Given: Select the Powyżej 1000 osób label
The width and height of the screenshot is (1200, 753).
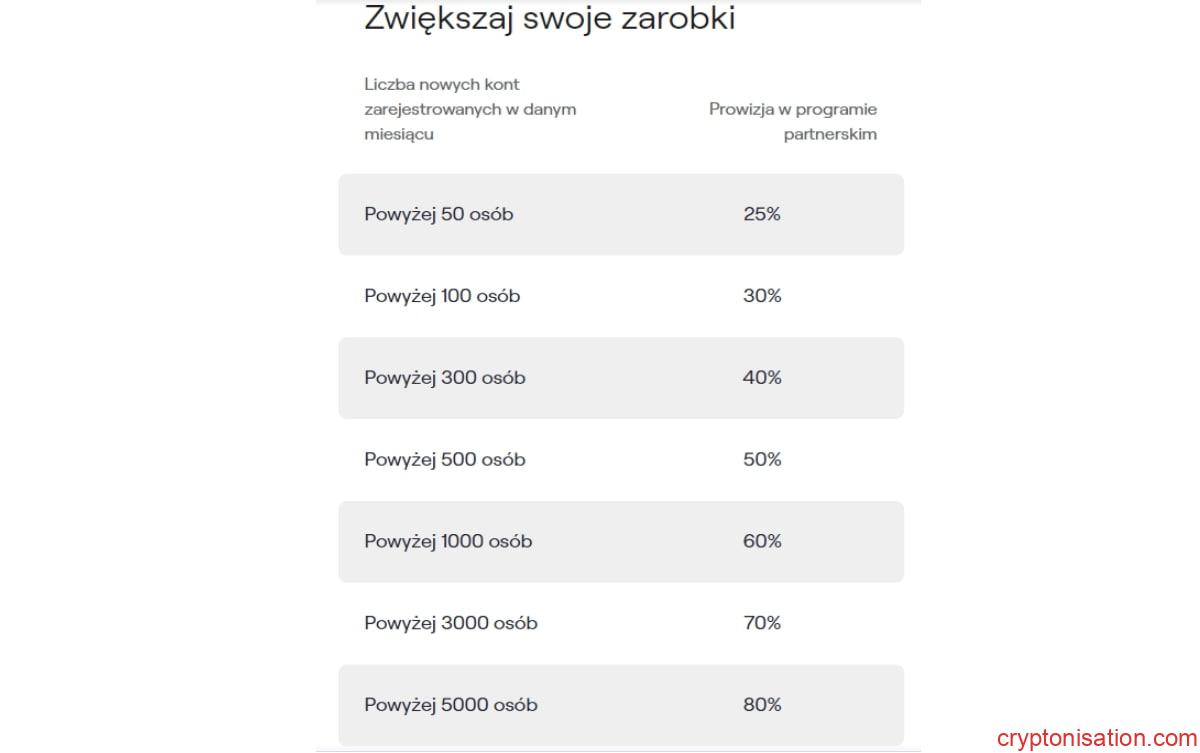Looking at the screenshot, I should (x=448, y=542).
